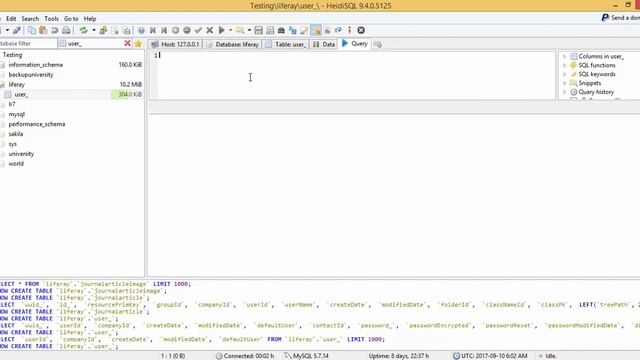
Task: Click the Print toolbar icon
Action: pos(66,30)
